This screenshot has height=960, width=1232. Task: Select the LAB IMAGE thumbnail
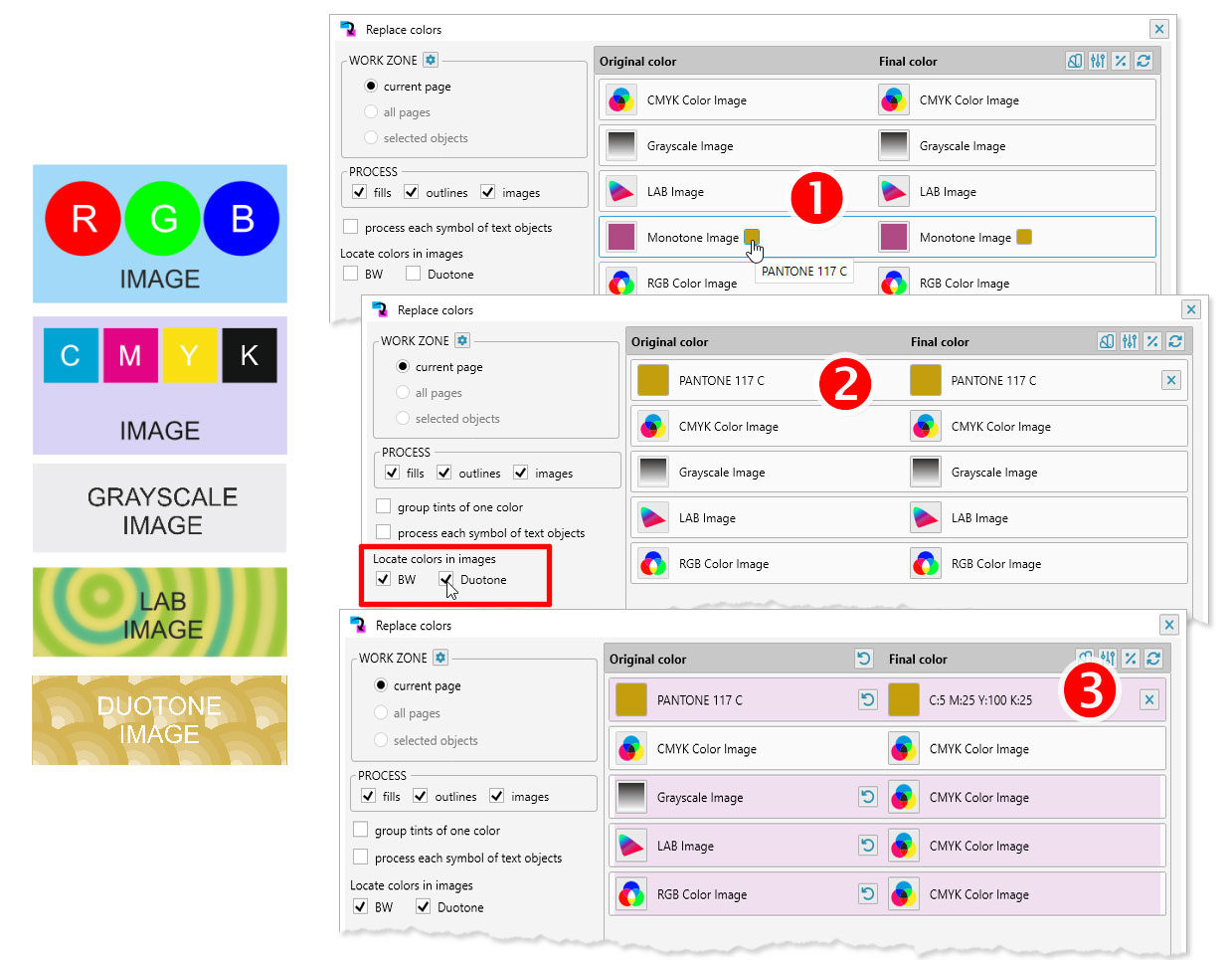click(x=160, y=612)
